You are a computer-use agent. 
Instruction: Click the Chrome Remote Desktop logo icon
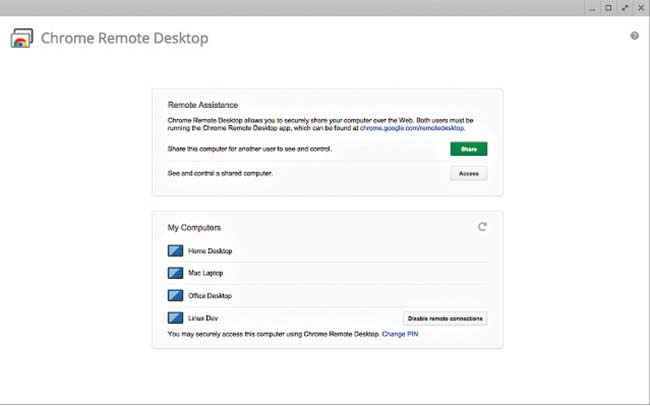(22, 38)
